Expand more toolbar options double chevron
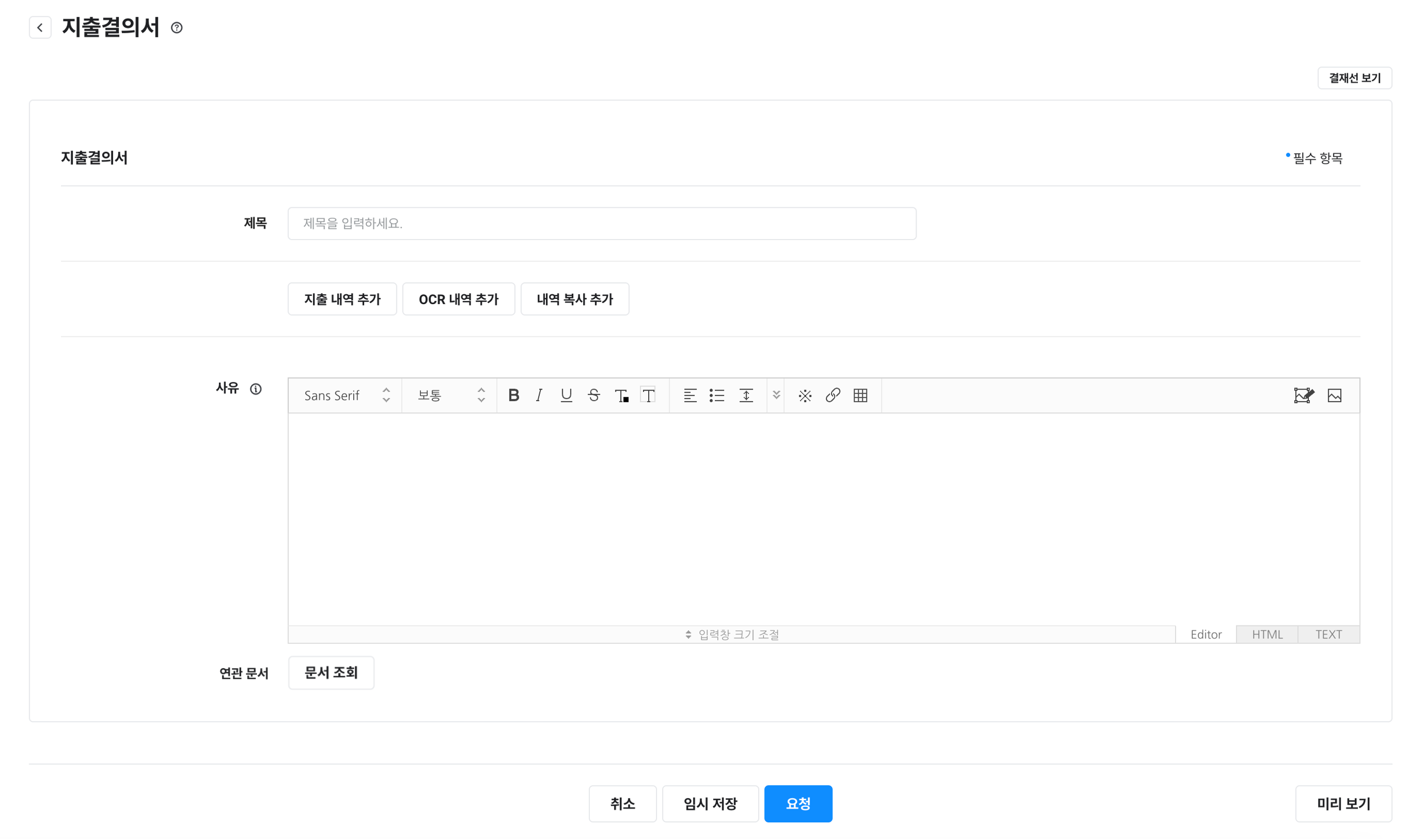 click(776, 395)
